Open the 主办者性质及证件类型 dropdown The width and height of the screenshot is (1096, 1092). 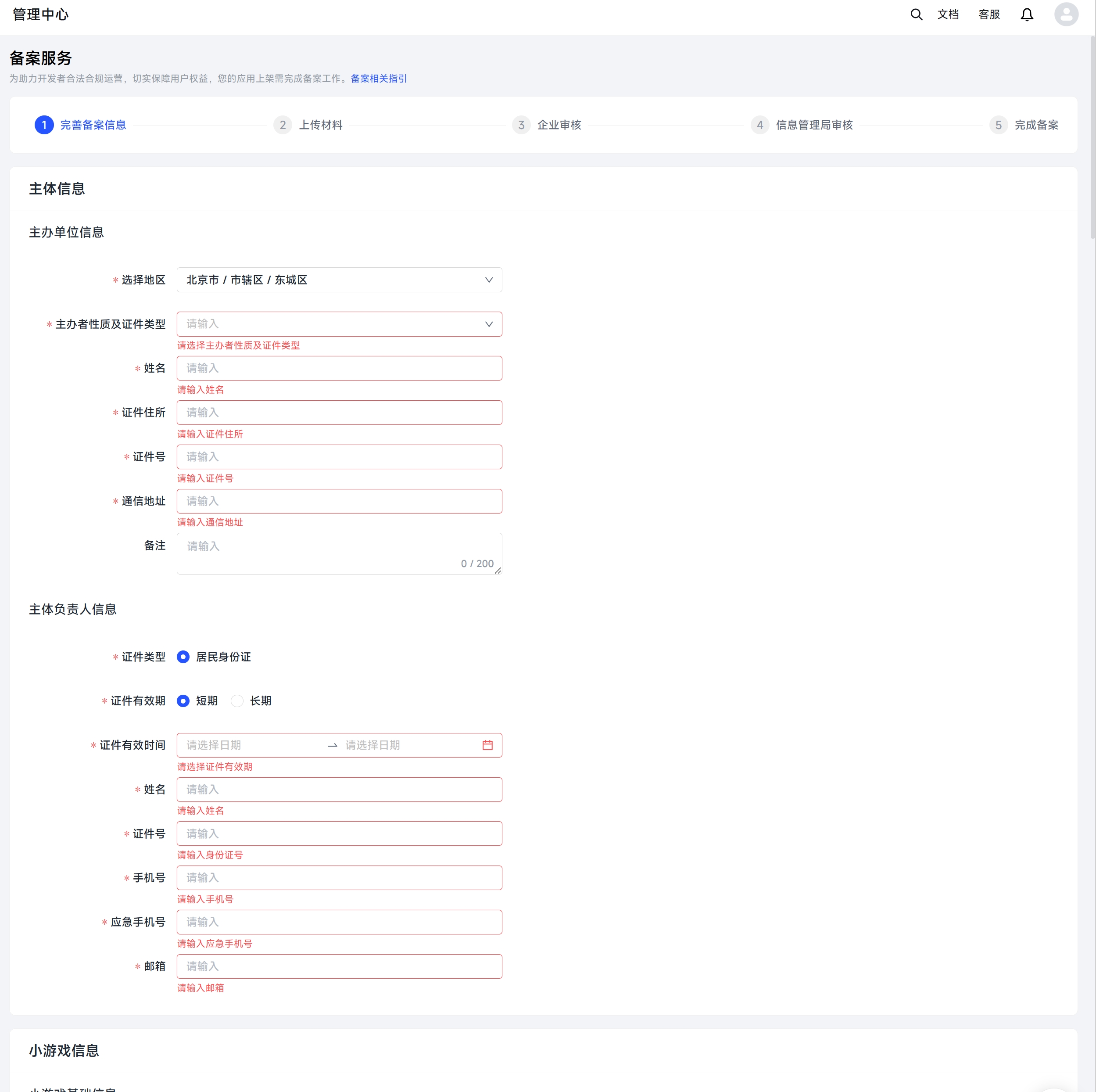[339, 324]
